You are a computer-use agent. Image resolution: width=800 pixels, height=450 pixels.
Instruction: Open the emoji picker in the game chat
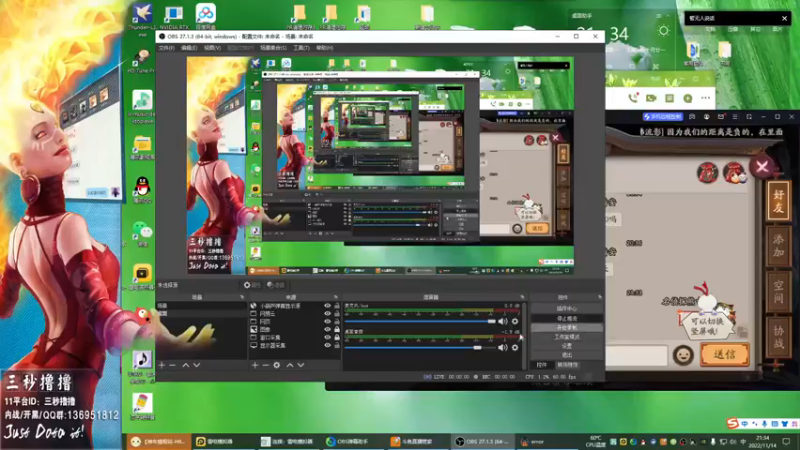(683, 355)
